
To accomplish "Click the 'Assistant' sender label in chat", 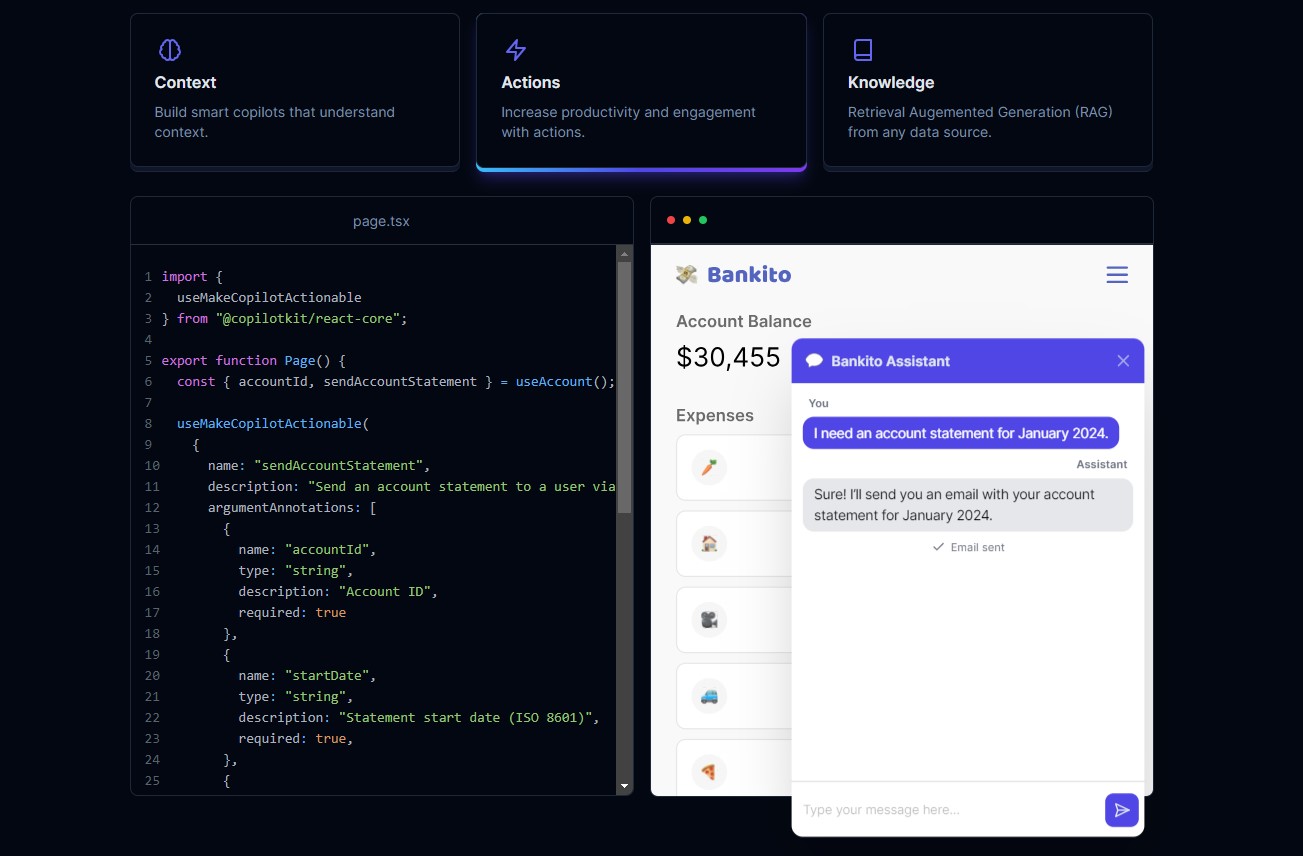I will click(1102, 464).
